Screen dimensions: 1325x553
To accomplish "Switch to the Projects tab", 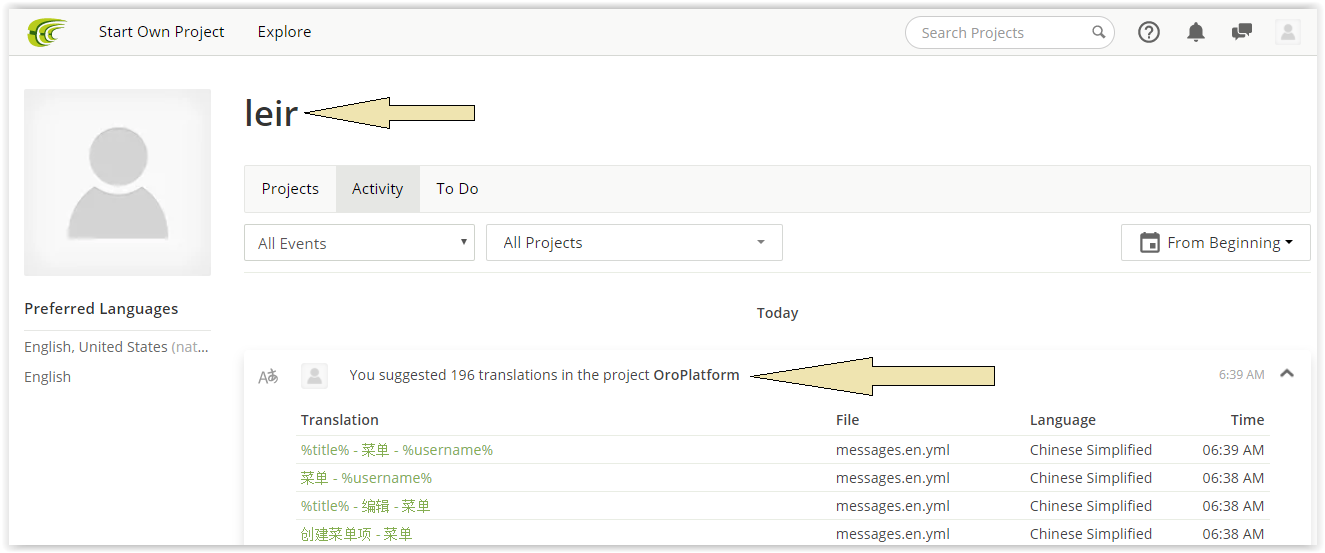I will [x=290, y=189].
